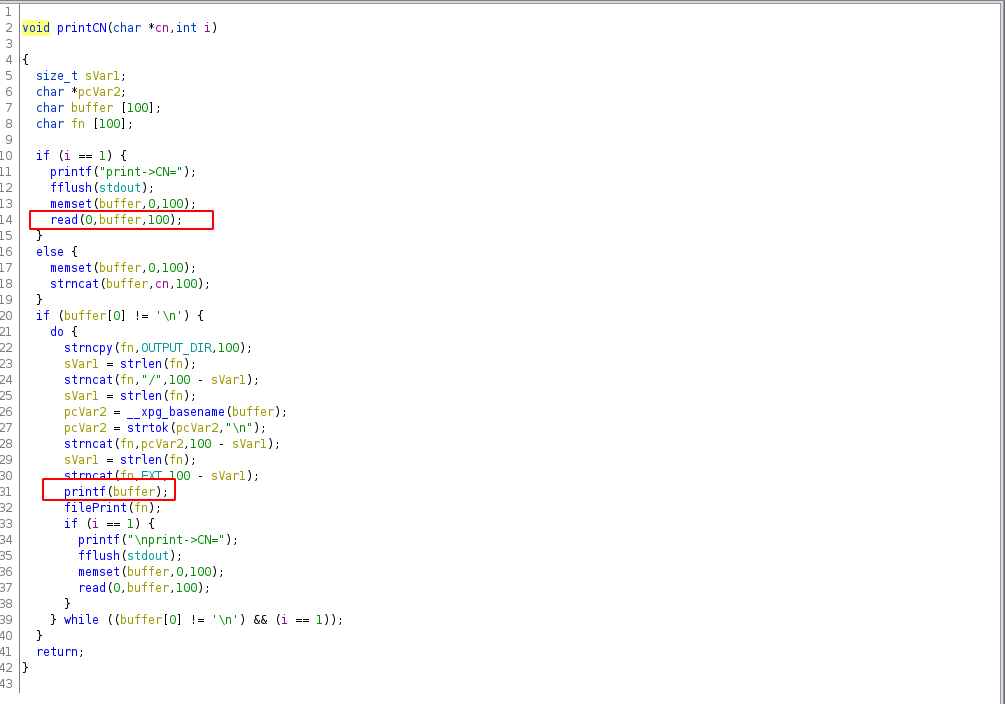Select the highlighted void return type
This screenshot has height=704, width=1005.
[x=35, y=27]
